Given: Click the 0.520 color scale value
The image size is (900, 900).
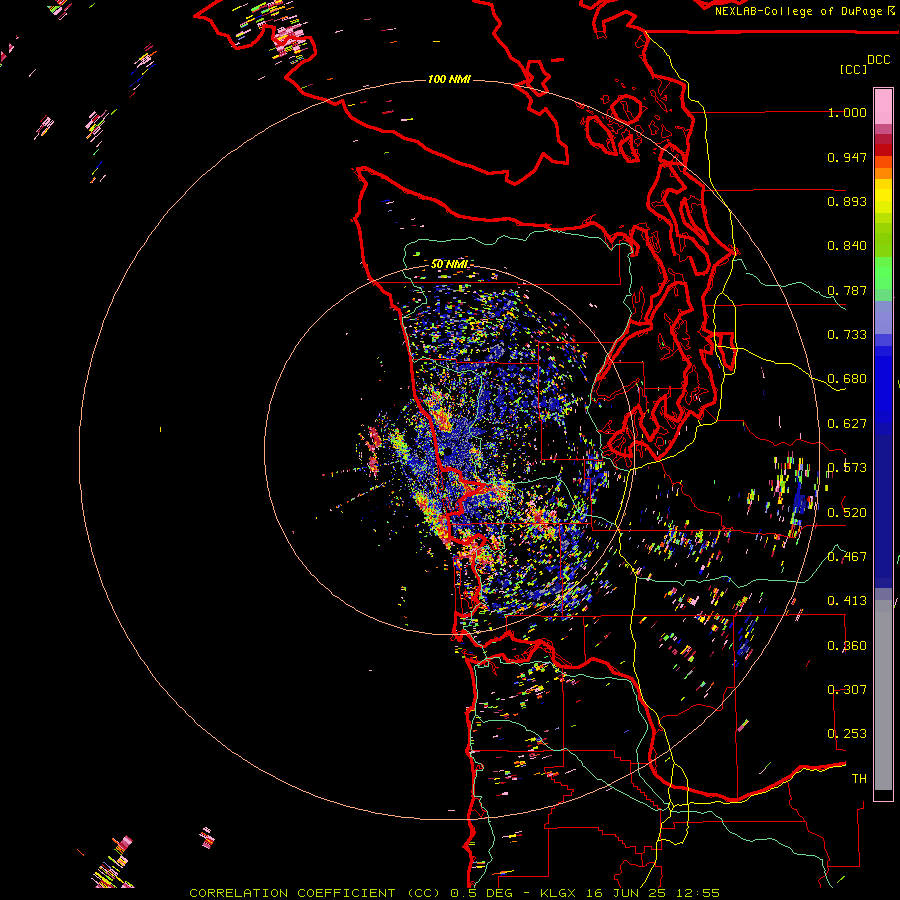Looking at the screenshot, I should click(847, 513).
